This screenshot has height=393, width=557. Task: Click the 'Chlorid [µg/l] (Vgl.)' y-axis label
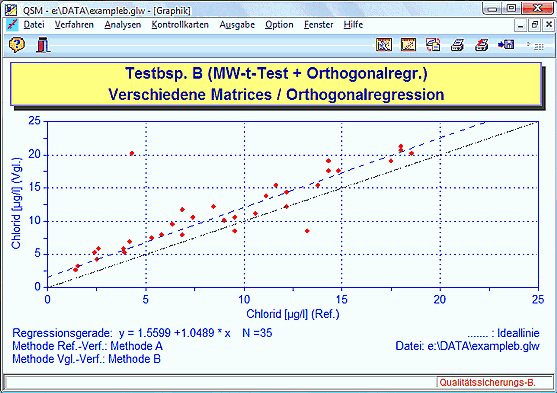pos(16,204)
